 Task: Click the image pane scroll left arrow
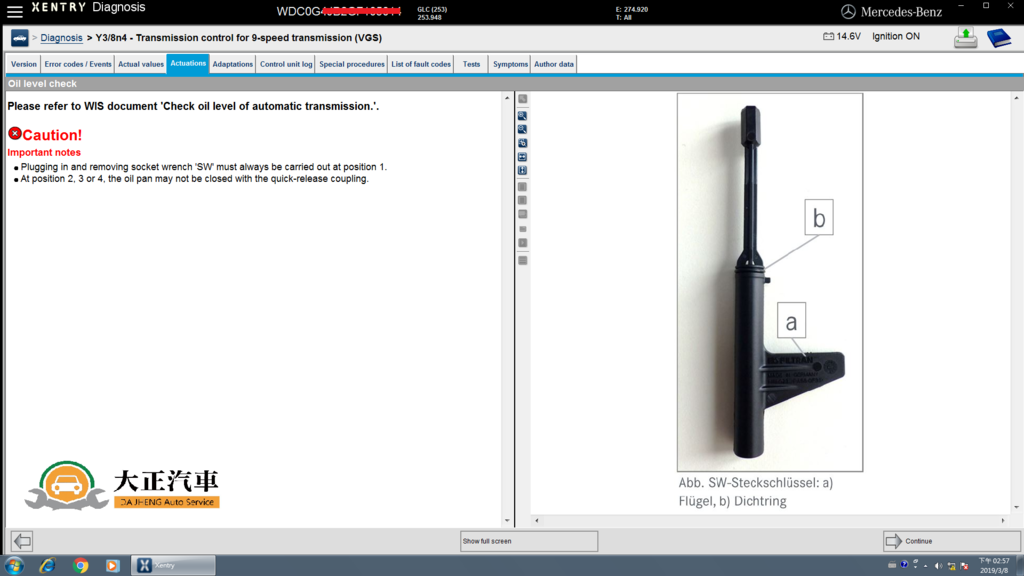pyautogui.click(x=537, y=520)
